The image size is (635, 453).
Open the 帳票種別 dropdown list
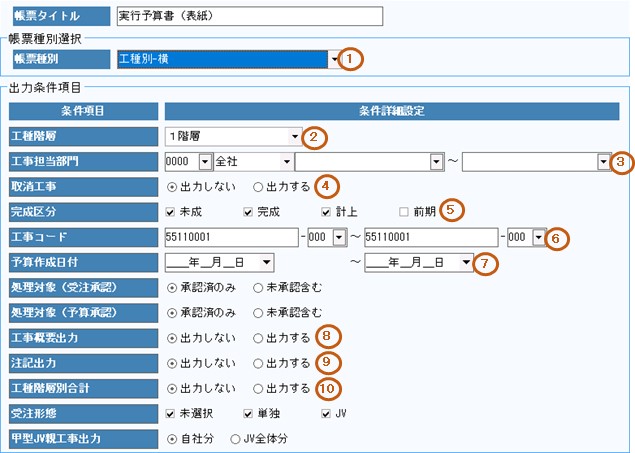coord(333,60)
